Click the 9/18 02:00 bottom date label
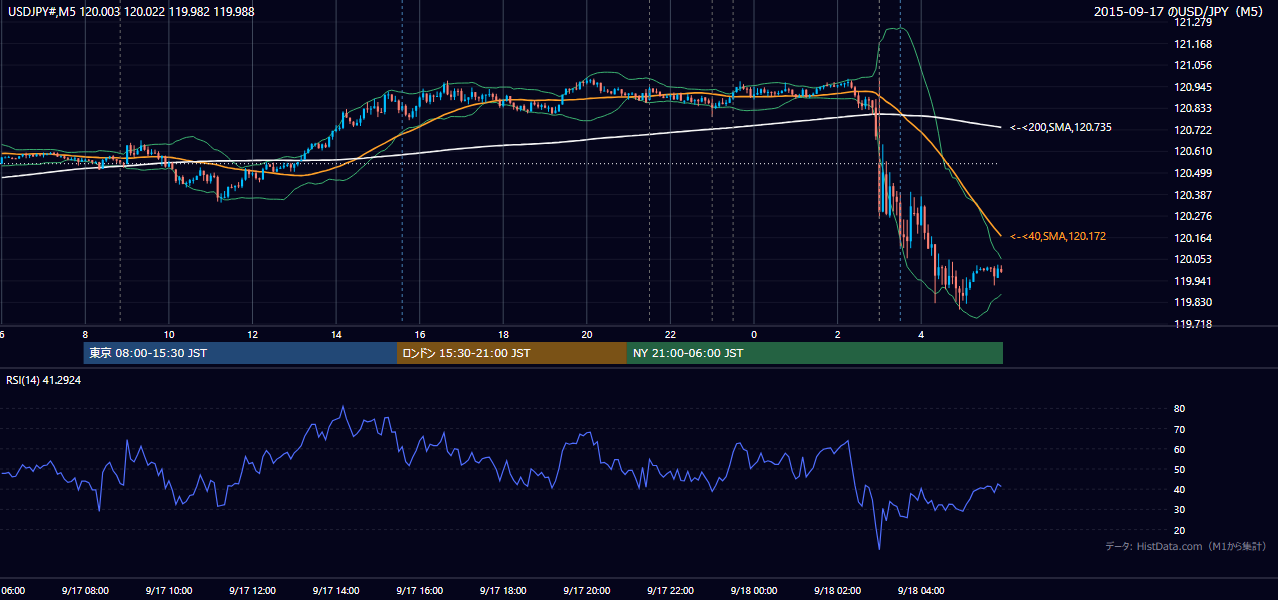The image size is (1278, 600). coord(837,590)
